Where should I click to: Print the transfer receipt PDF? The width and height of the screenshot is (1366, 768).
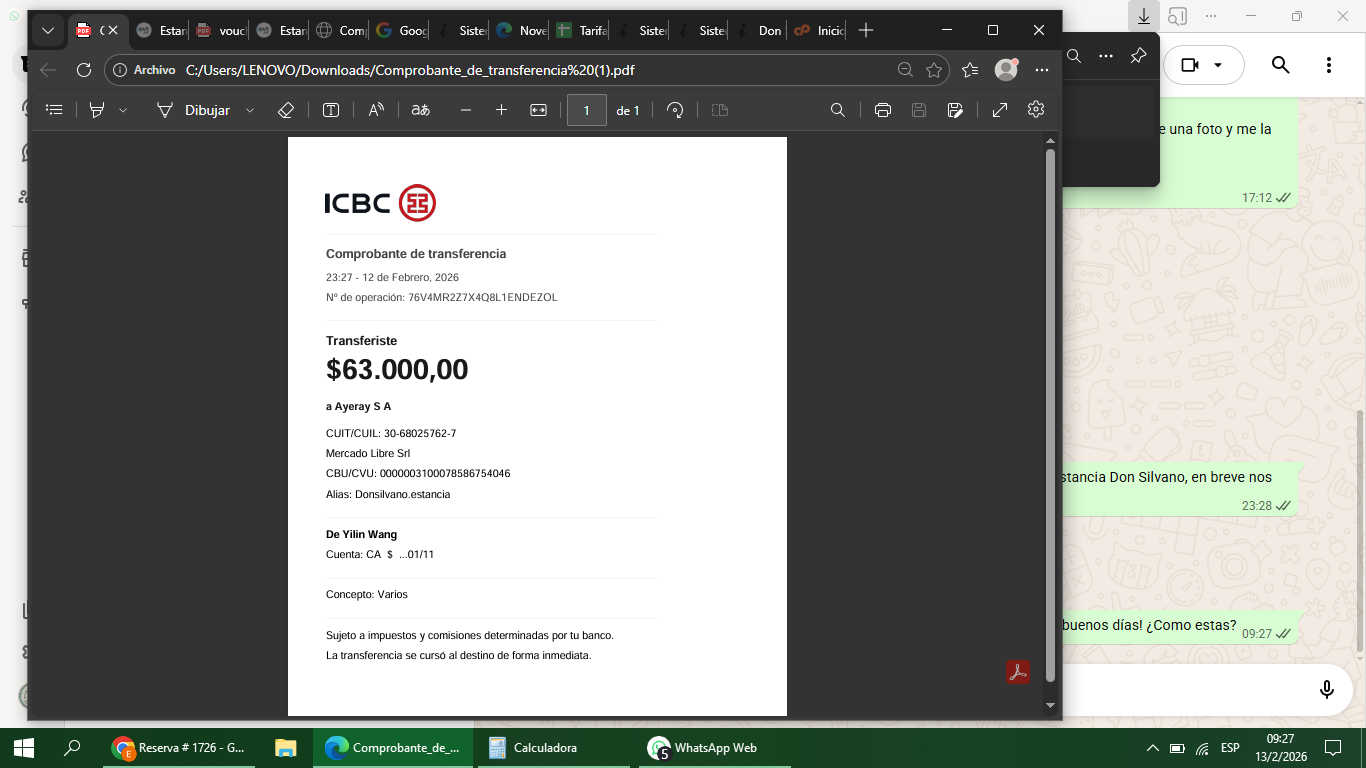[x=882, y=110]
